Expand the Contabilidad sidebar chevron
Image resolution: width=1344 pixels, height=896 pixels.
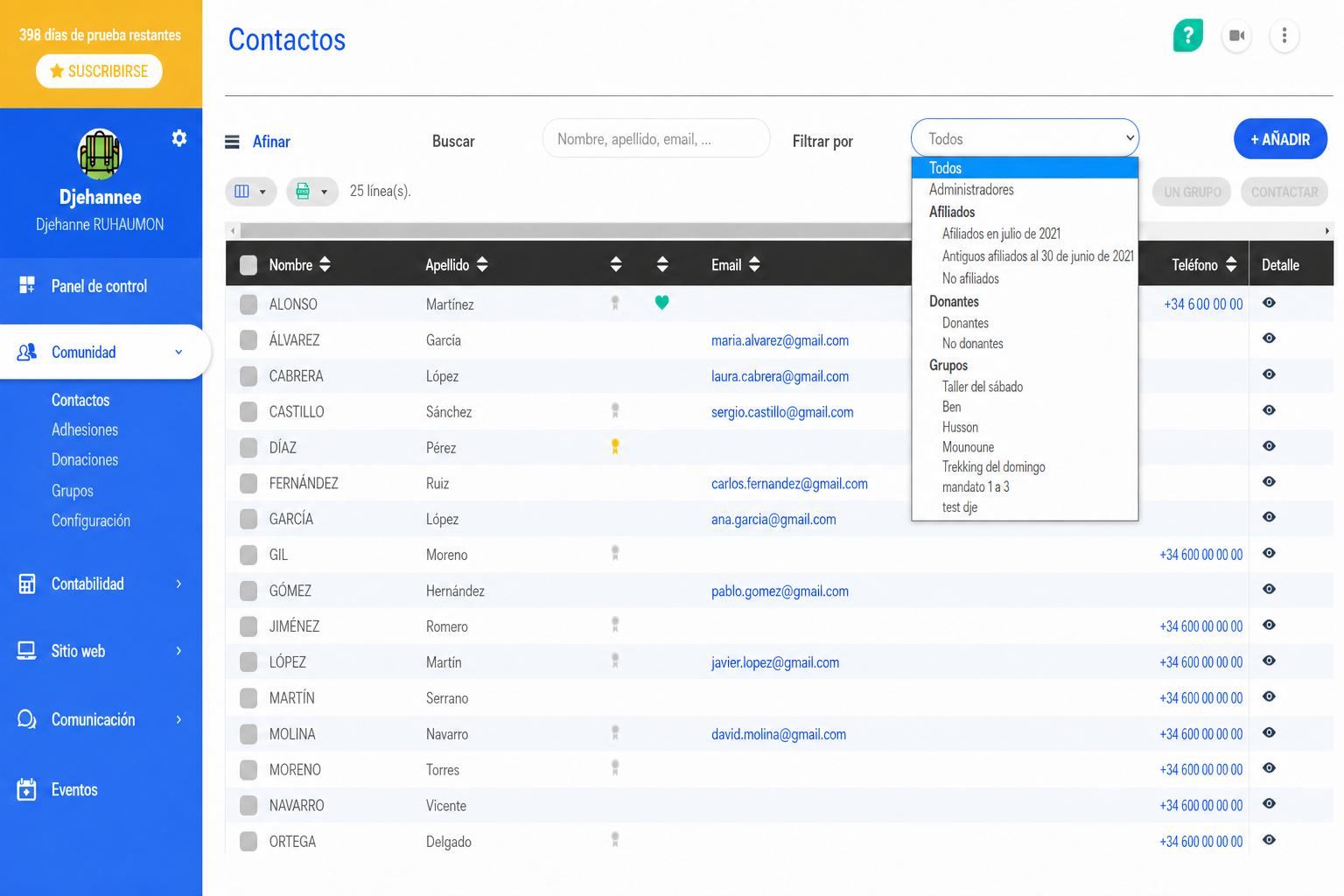(x=178, y=584)
